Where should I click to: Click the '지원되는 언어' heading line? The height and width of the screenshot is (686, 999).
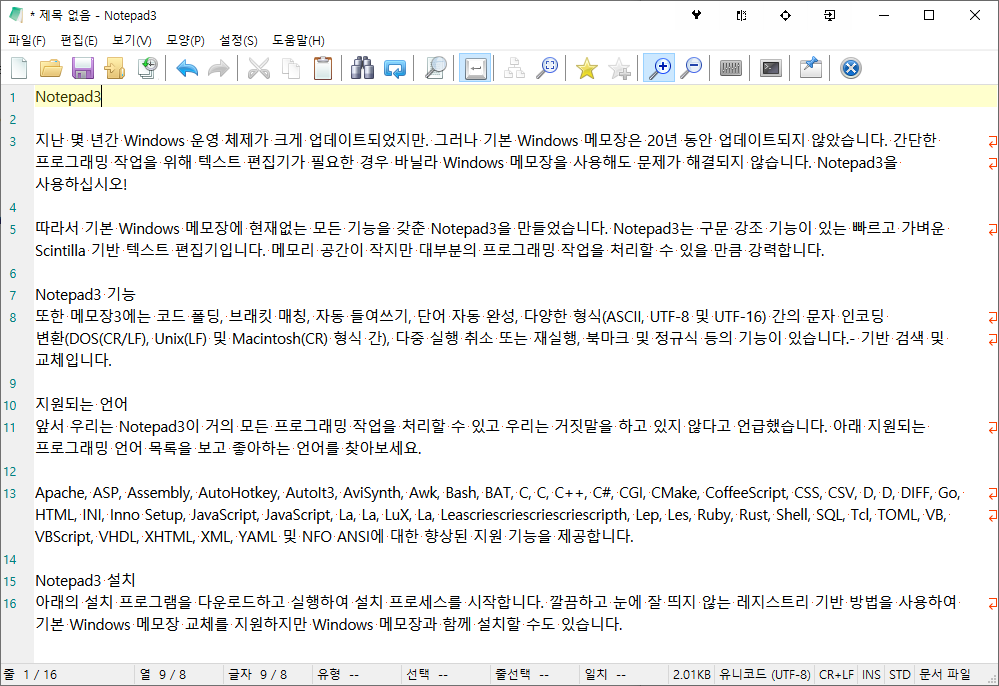pos(82,404)
